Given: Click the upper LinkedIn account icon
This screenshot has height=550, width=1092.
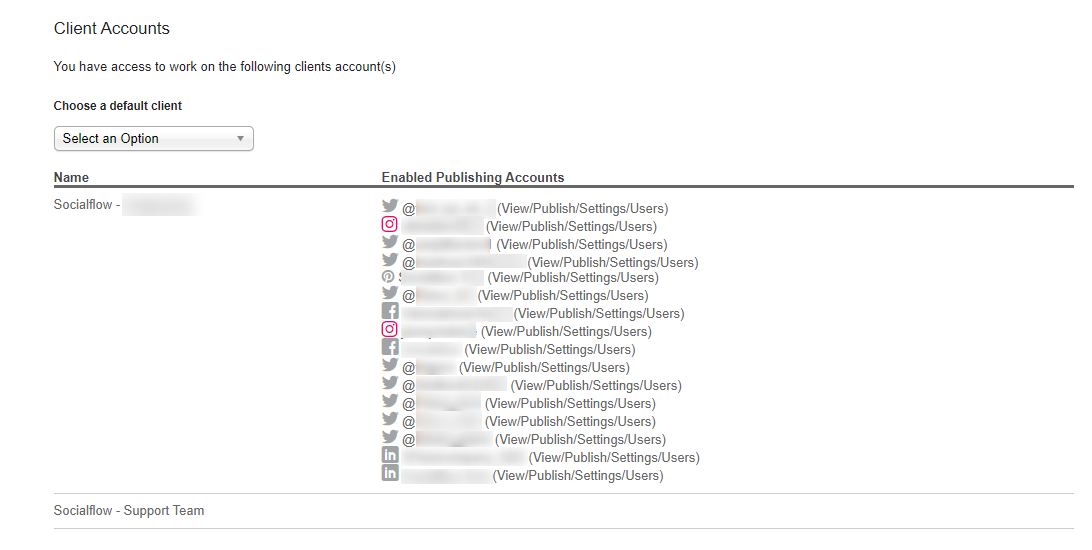Looking at the screenshot, I should pyautogui.click(x=390, y=455).
